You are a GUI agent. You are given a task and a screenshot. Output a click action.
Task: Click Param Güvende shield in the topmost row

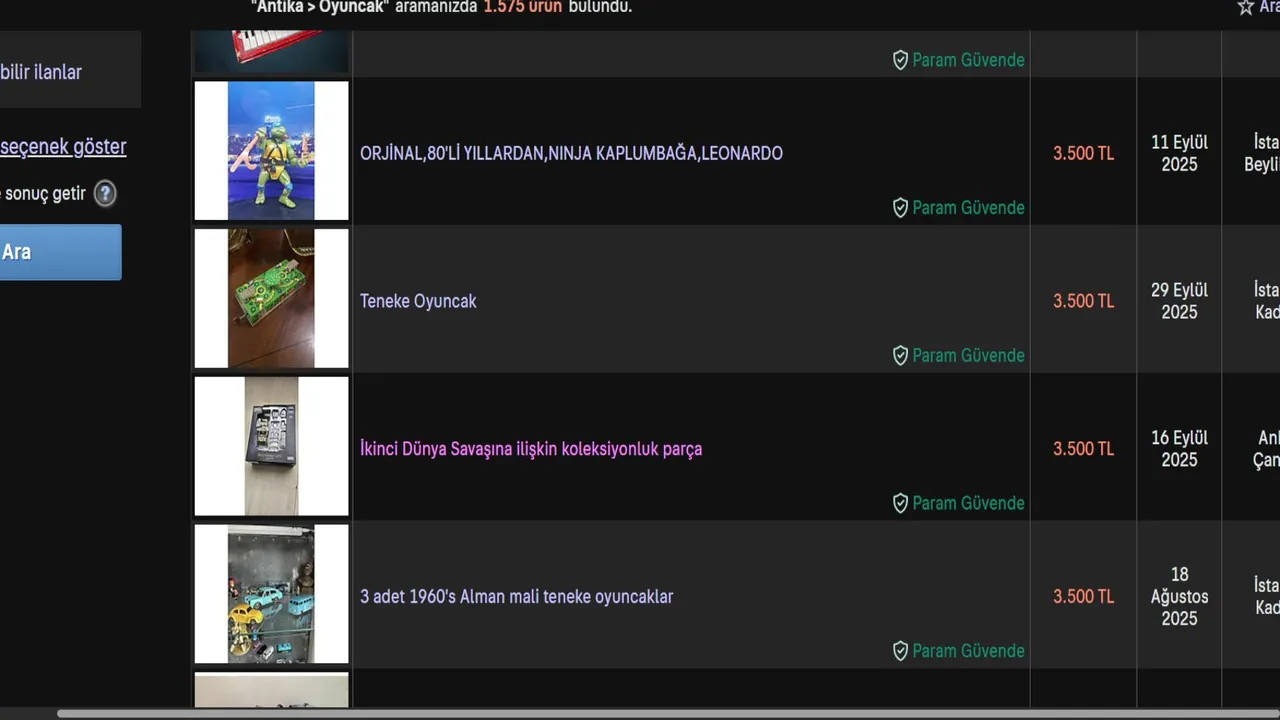pyautogui.click(x=900, y=60)
